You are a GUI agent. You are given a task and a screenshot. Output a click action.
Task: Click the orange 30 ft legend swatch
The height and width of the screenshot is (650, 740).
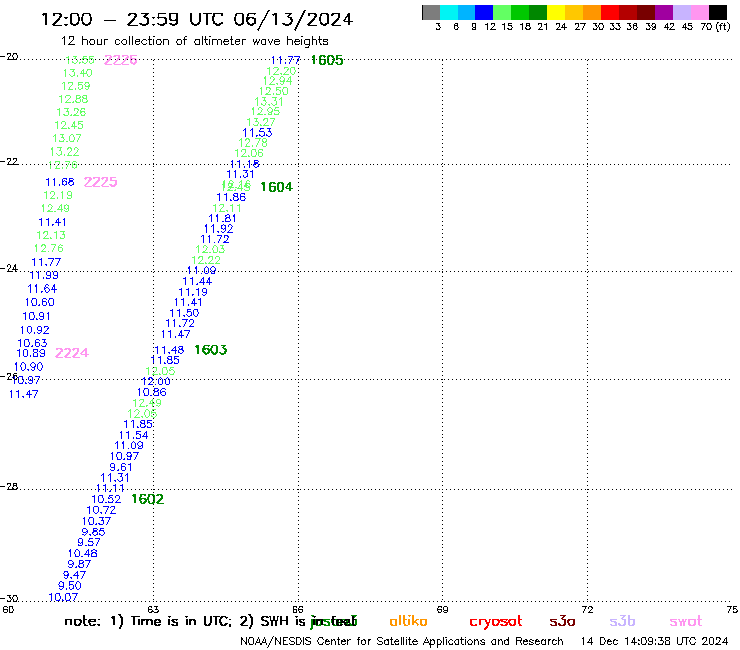point(592,13)
